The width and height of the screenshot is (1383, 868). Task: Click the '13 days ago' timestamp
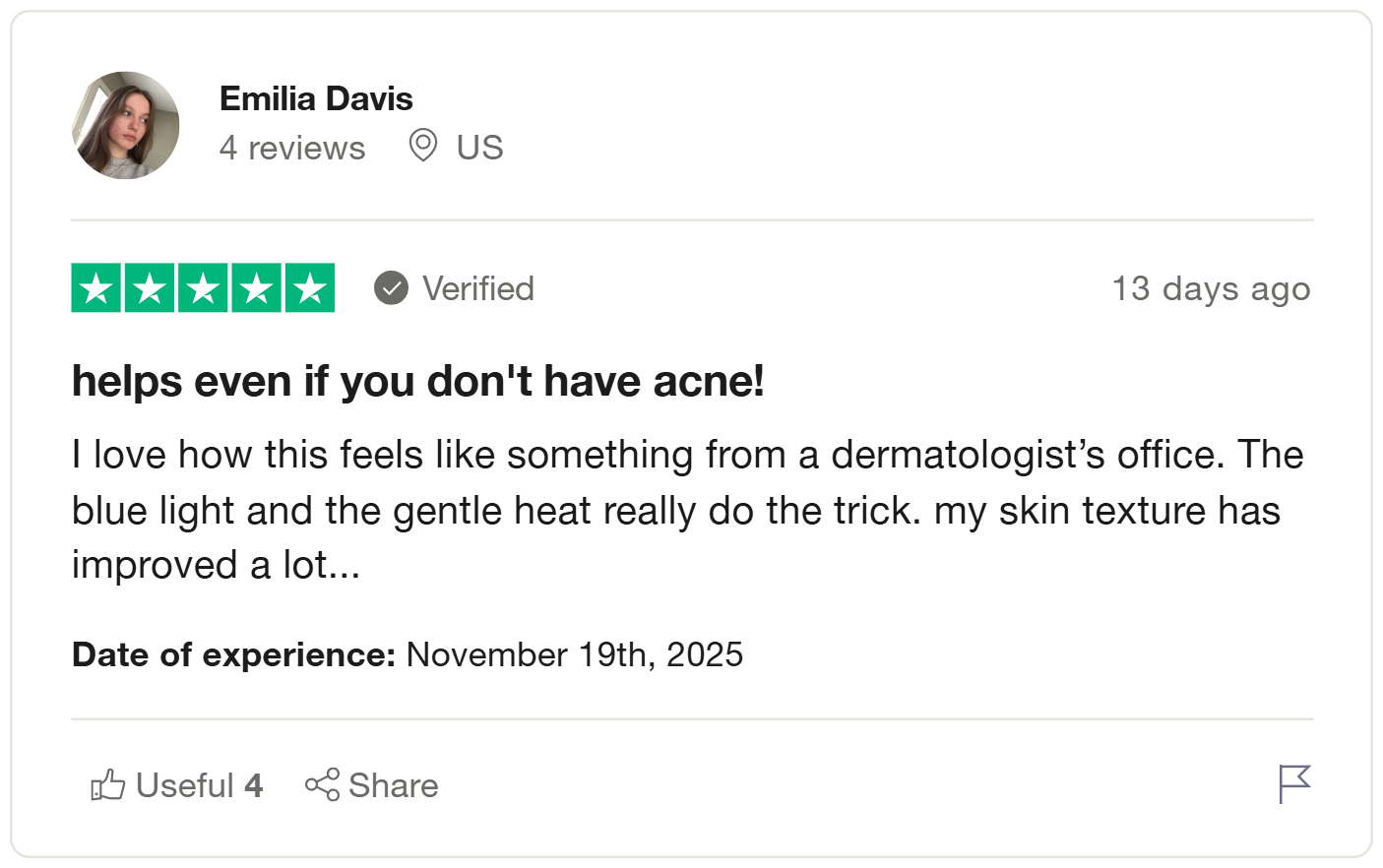1211,288
